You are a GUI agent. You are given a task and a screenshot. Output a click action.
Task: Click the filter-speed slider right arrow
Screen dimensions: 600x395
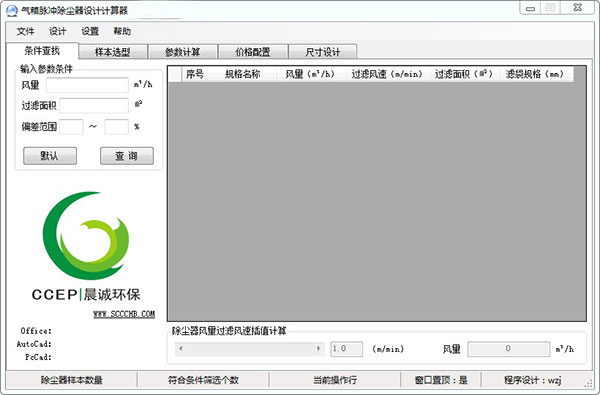(318, 349)
